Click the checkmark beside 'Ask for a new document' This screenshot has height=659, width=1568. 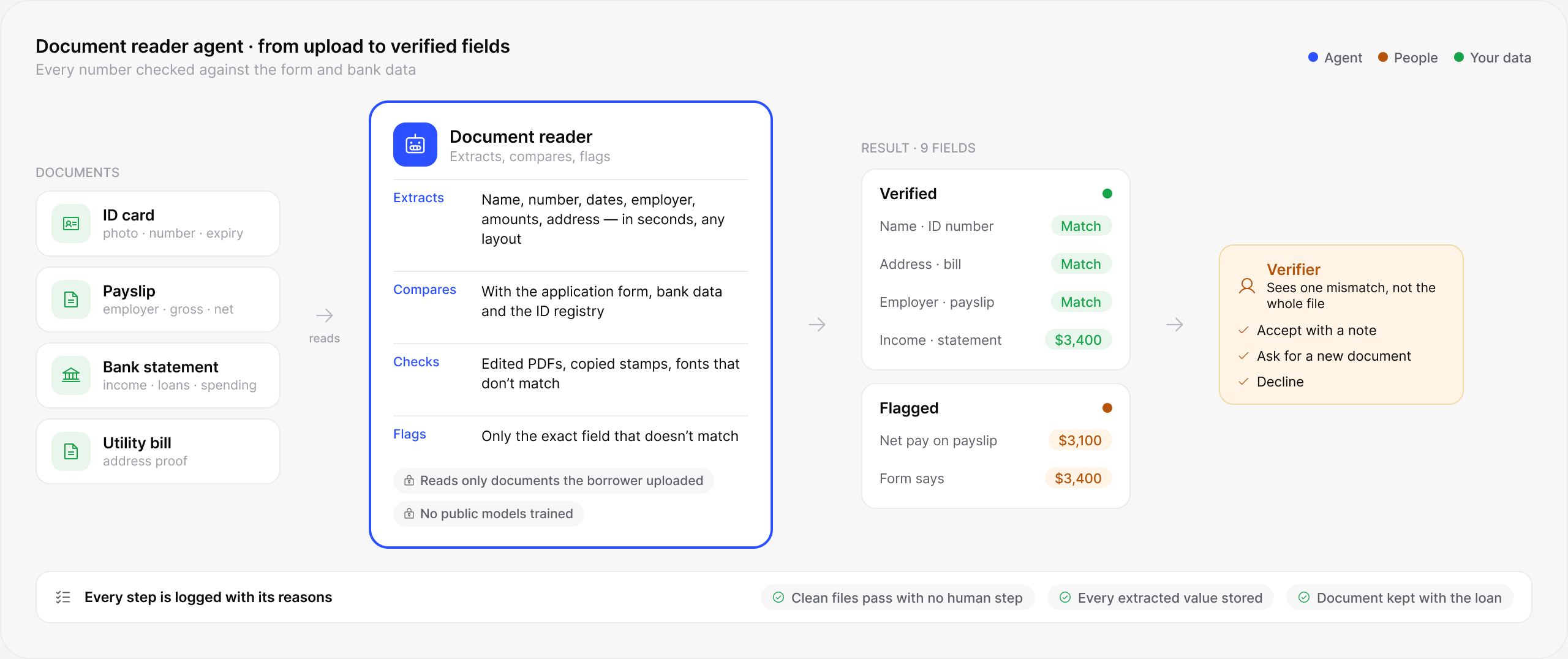1243,356
